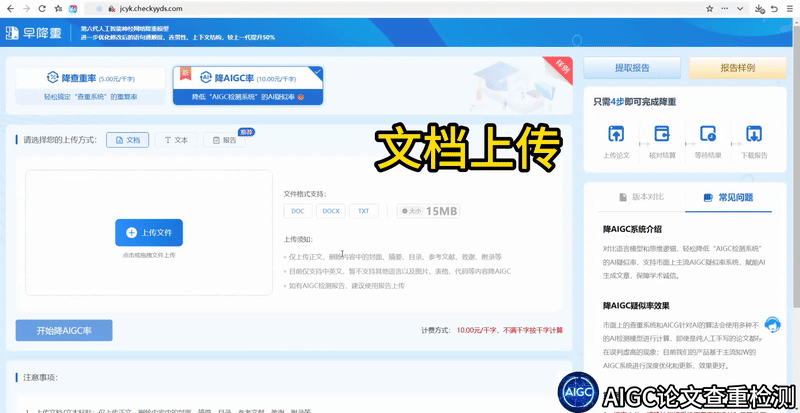Open the three-dots menu in address bar
Image resolution: width=800 pixels, height=413 pixels.
(725, 9)
